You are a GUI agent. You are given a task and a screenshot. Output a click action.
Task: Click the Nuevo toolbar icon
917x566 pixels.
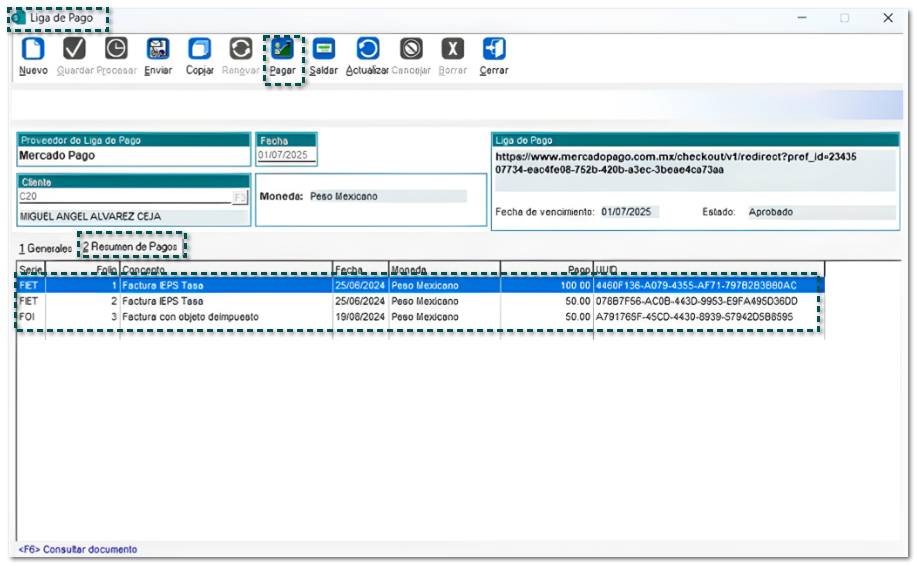point(33,49)
